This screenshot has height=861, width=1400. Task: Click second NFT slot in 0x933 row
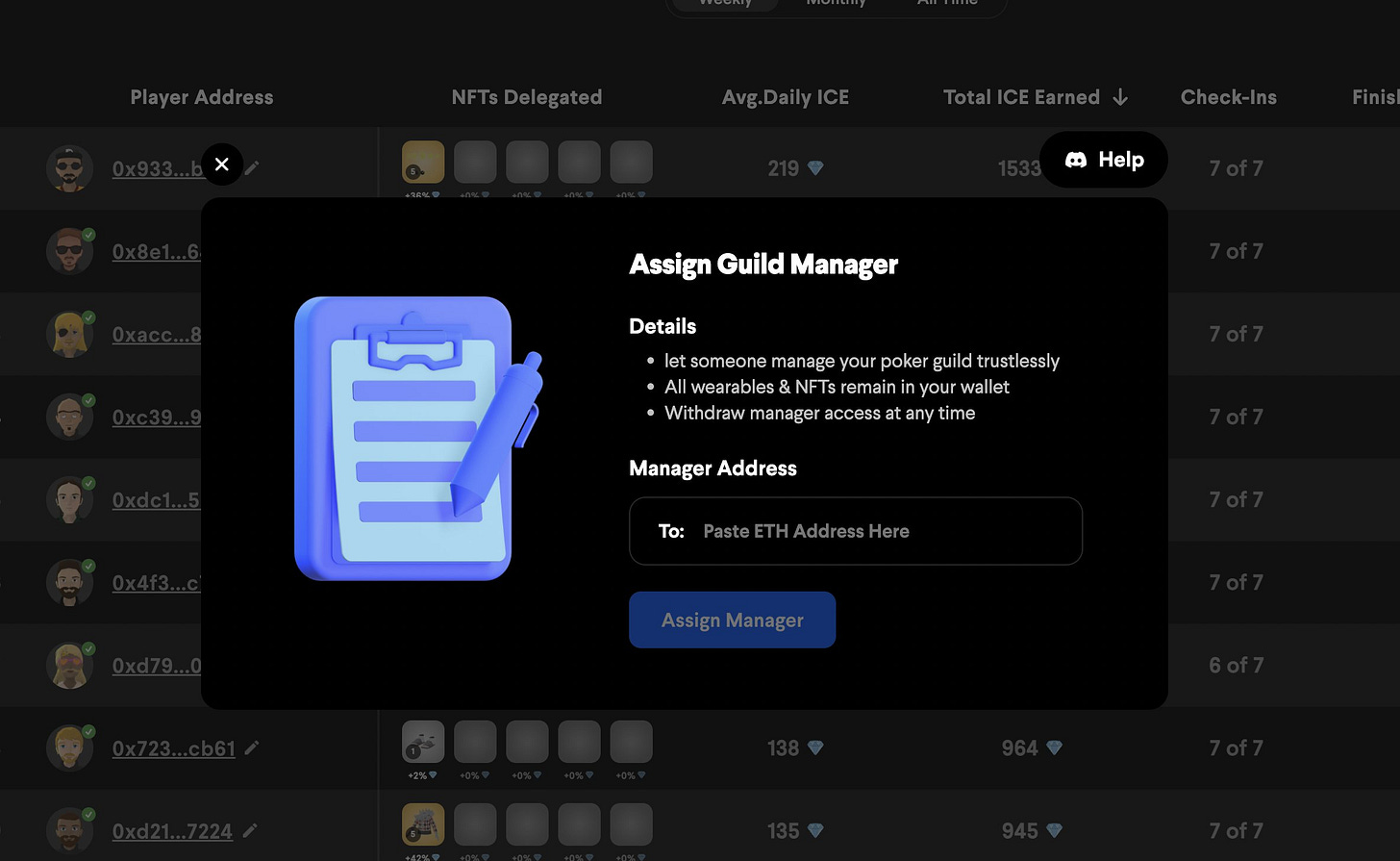tap(475, 162)
